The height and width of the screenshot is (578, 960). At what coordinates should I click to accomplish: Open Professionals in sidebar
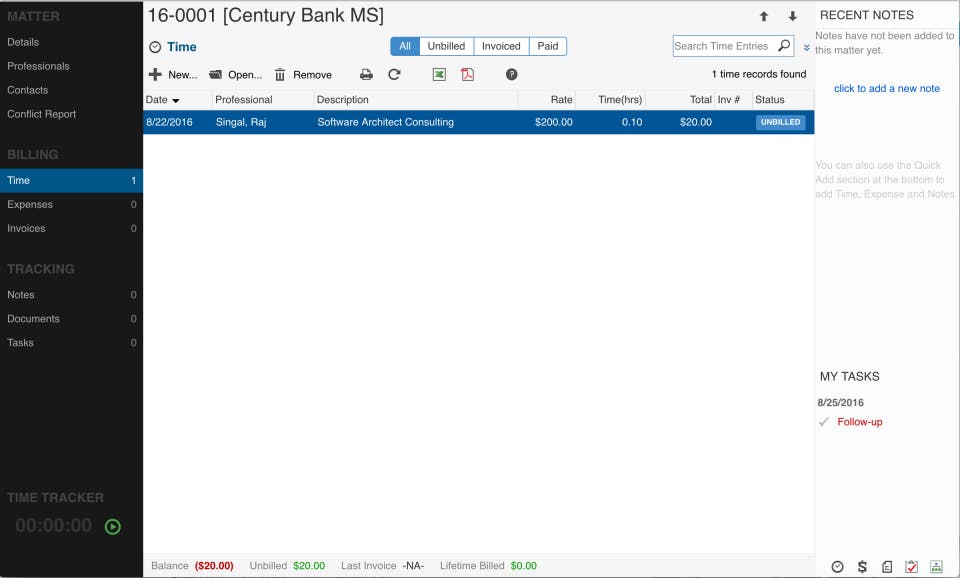[x=71, y=66]
